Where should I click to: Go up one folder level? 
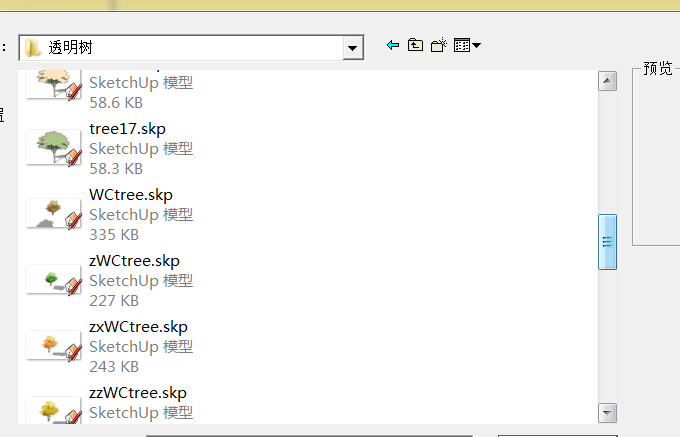coord(415,45)
